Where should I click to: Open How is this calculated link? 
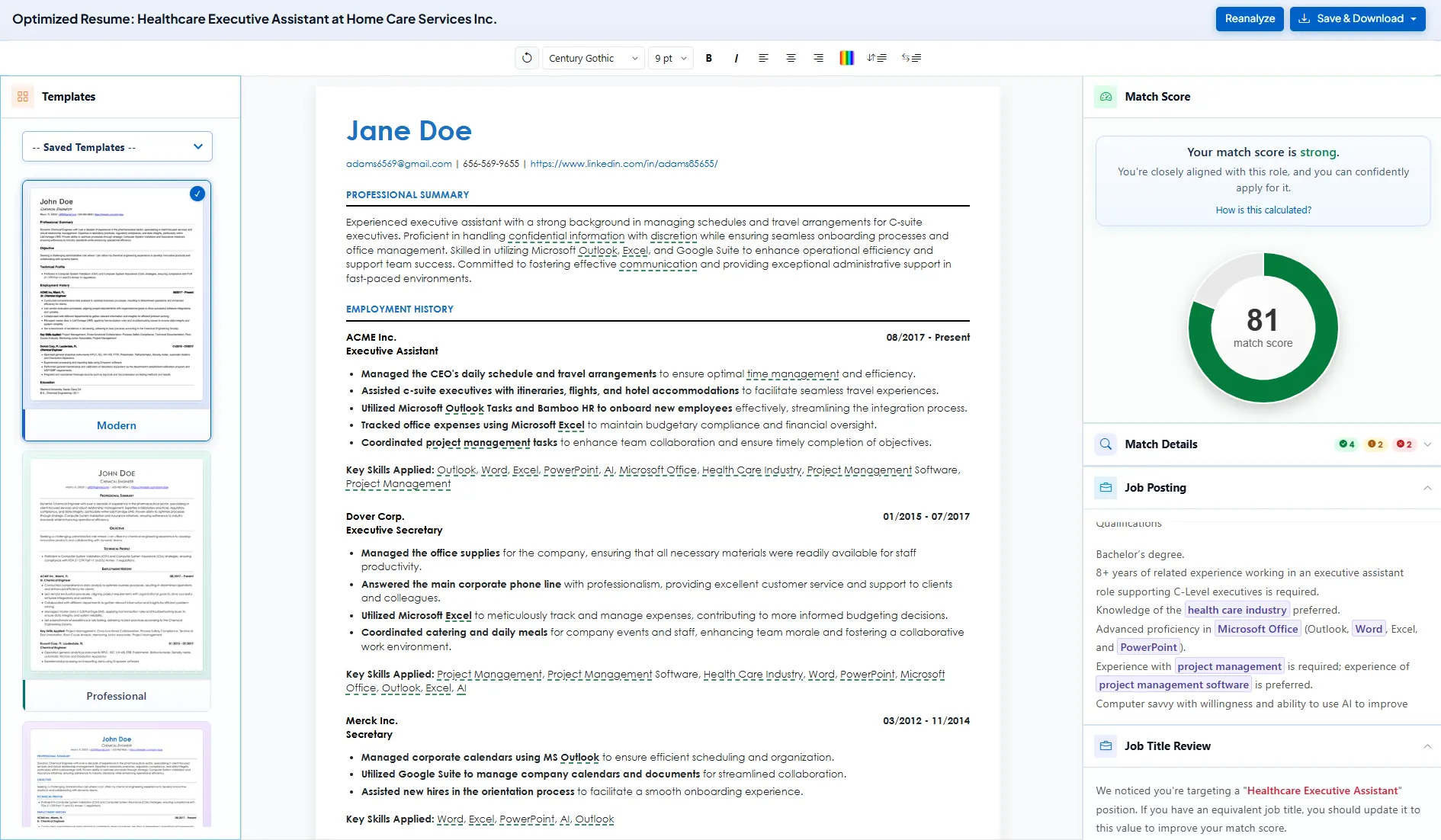pos(1263,210)
